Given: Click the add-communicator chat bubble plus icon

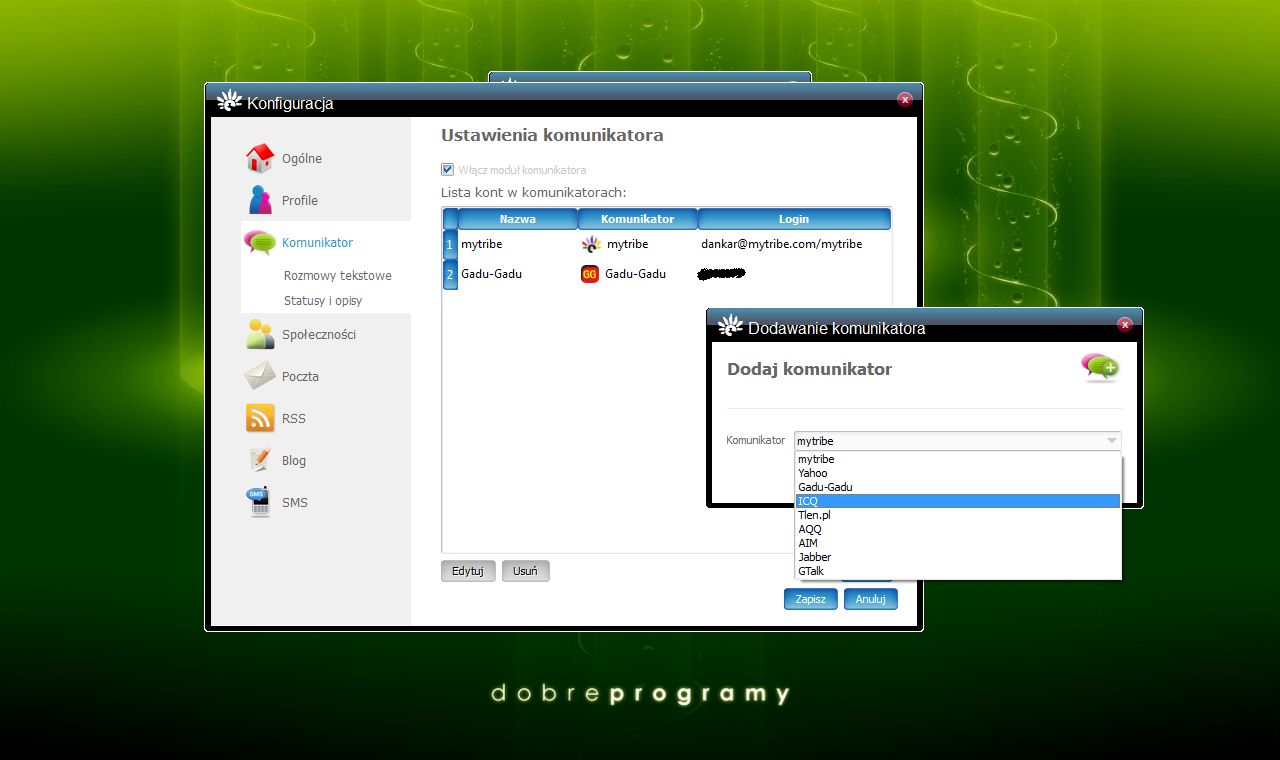Looking at the screenshot, I should pyautogui.click(x=1100, y=368).
